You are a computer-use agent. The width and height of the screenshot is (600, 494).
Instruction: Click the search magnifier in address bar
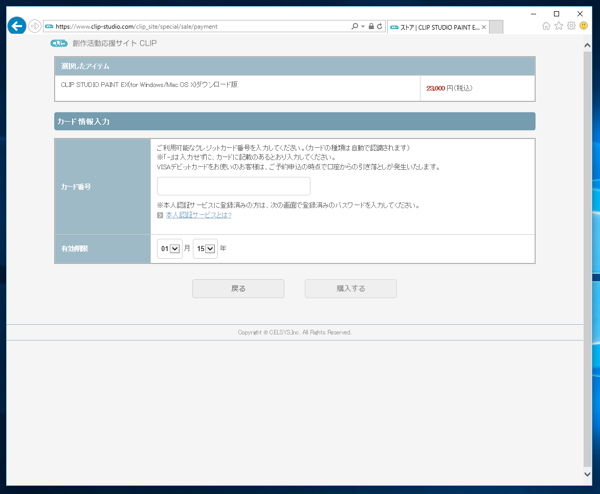[x=355, y=26]
